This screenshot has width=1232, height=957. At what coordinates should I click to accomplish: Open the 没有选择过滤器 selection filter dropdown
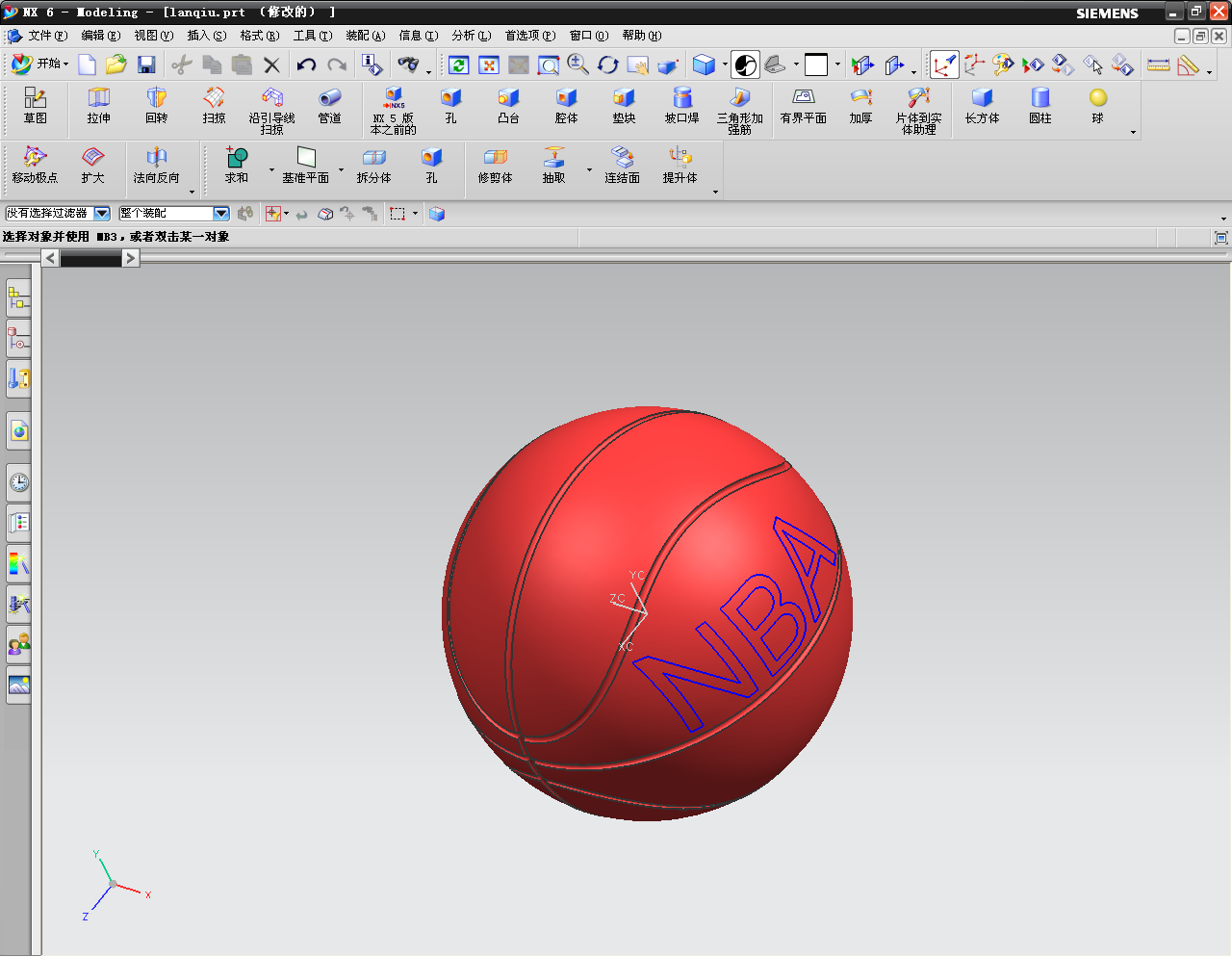click(101, 214)
